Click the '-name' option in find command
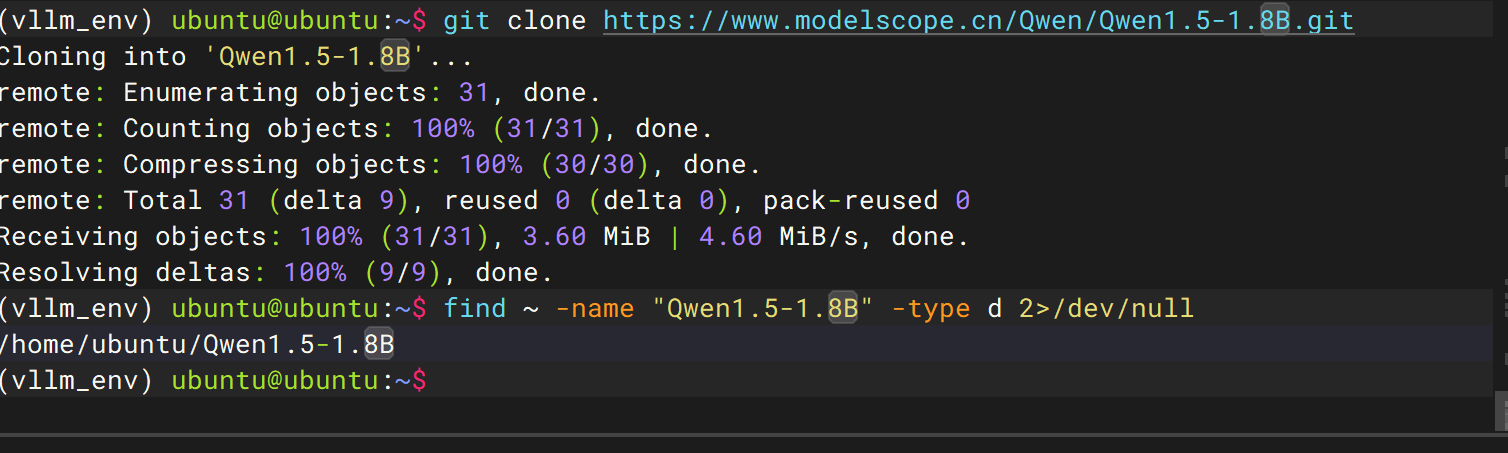1508x453 pixels. coord(594,308)
